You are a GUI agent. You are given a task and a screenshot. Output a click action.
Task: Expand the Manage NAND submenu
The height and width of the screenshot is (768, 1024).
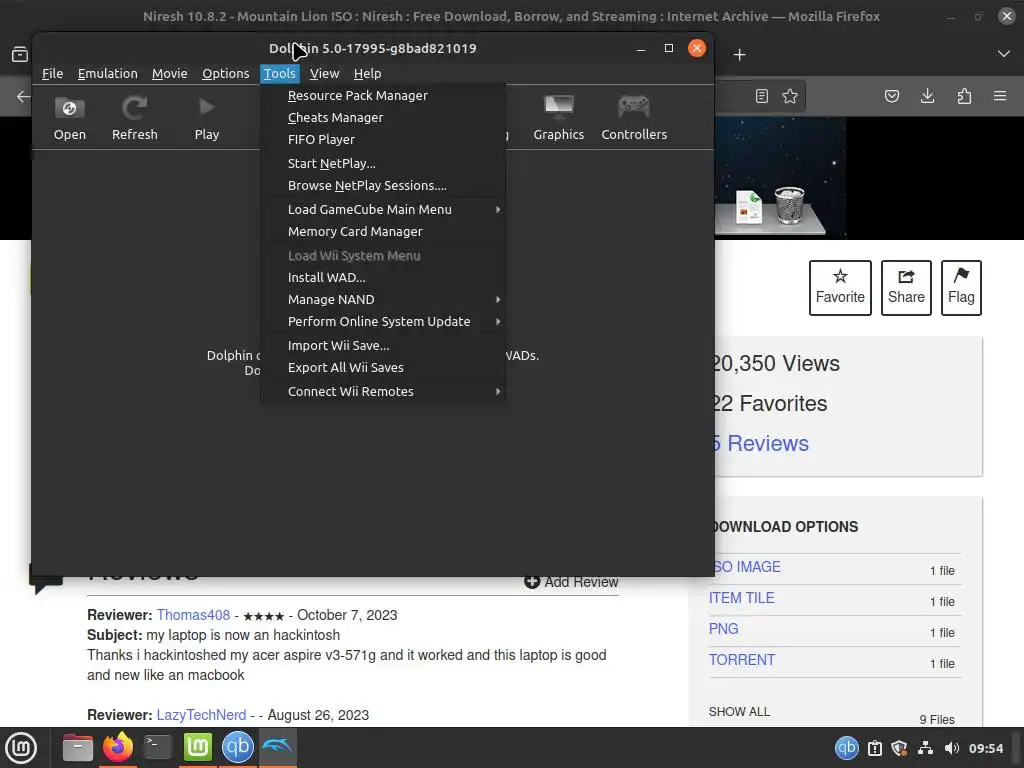tap(383, 300)
